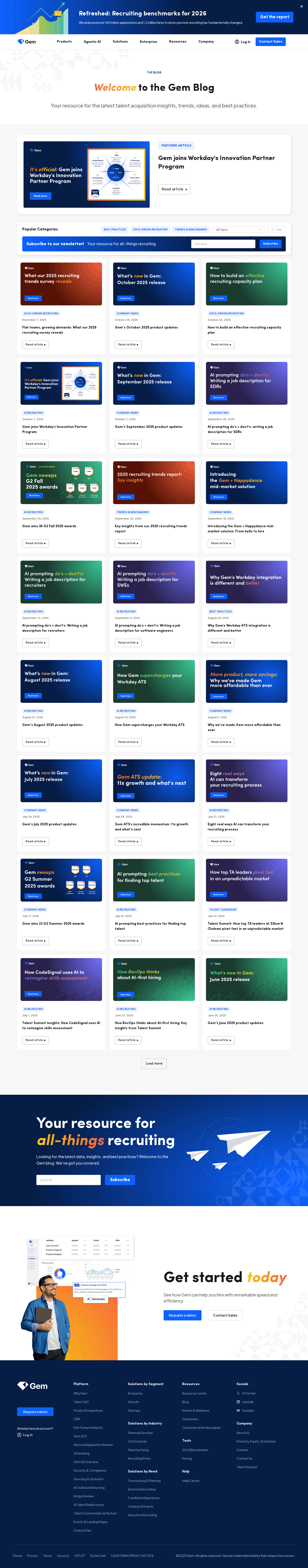Filter by Data-Driven Recruiting category tag

click(150, 230)
